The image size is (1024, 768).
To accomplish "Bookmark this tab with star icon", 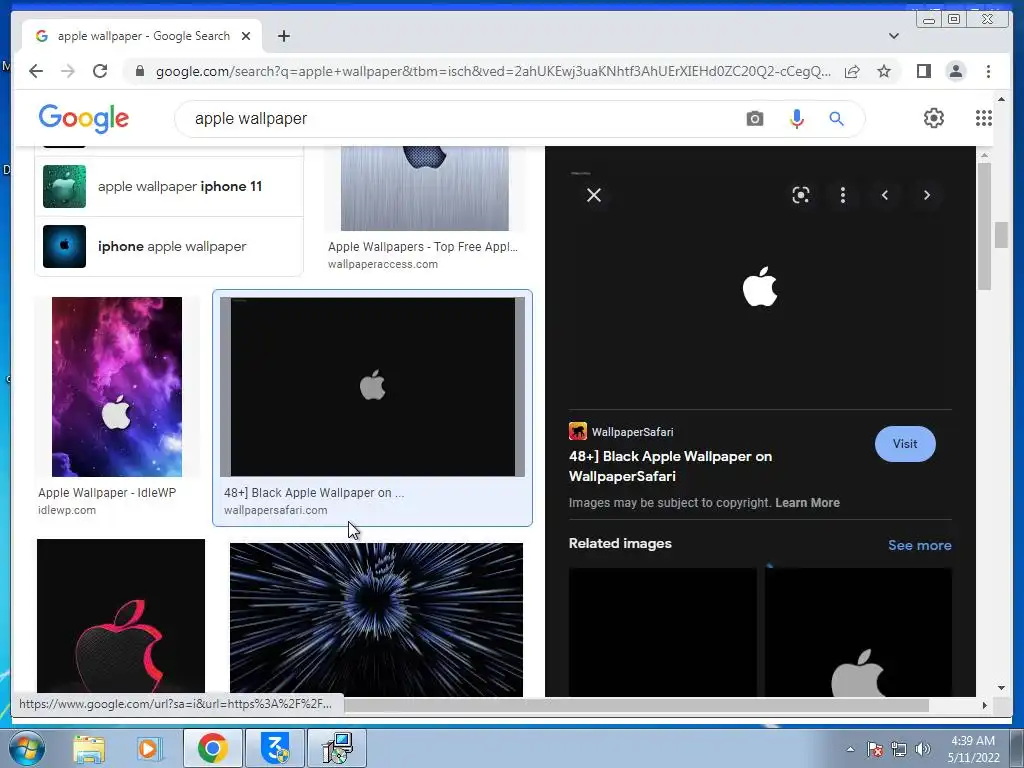I will [x=884, y=71].
